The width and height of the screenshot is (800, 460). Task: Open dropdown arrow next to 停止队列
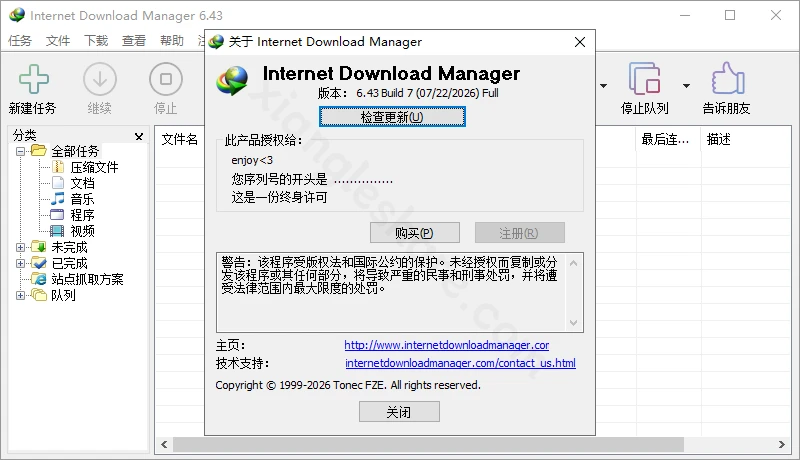click(686, 86)
